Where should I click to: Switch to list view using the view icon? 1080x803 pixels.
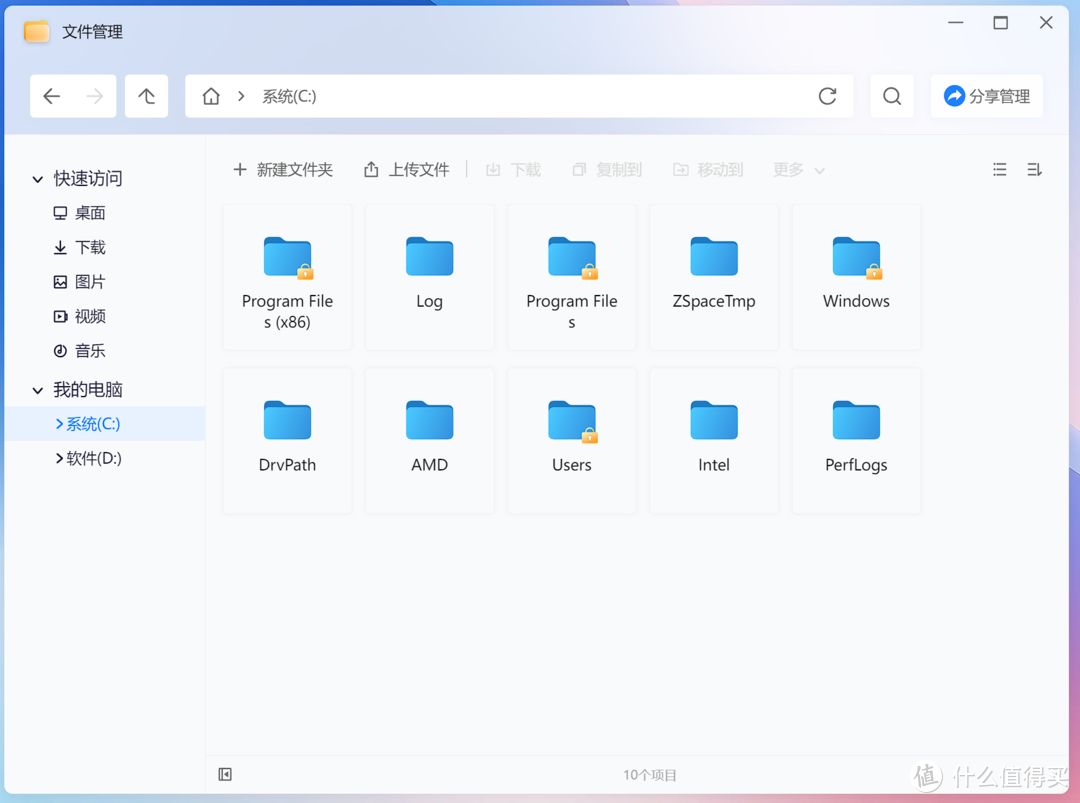pyautogui.click(x=999, y=169)
